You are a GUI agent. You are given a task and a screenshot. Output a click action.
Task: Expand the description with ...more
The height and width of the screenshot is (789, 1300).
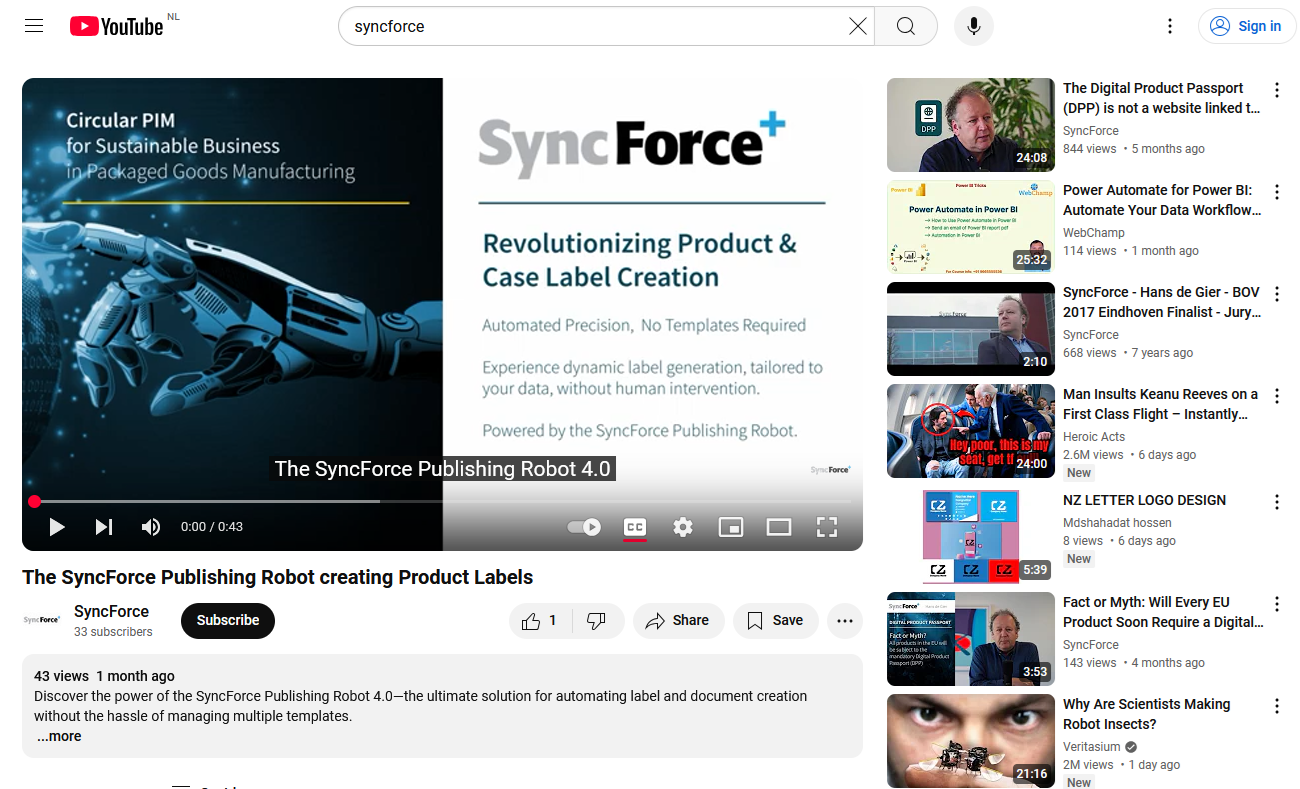59,736
